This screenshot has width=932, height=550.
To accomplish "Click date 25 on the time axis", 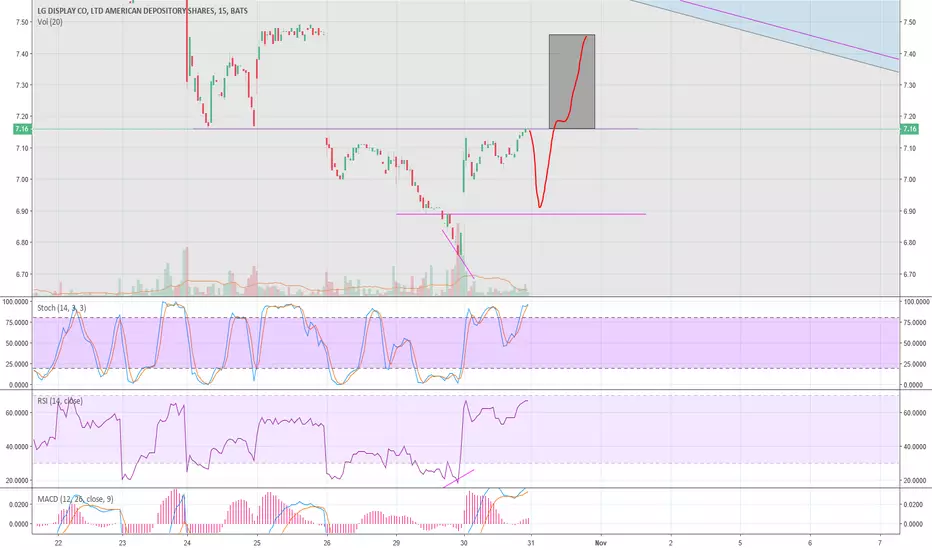I will [257, 543].
